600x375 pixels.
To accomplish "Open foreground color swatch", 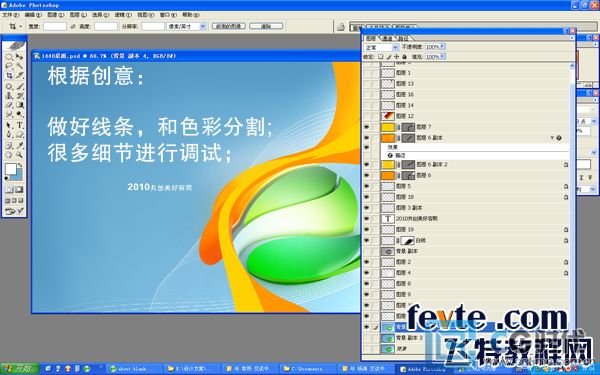I will coord(11,169).
